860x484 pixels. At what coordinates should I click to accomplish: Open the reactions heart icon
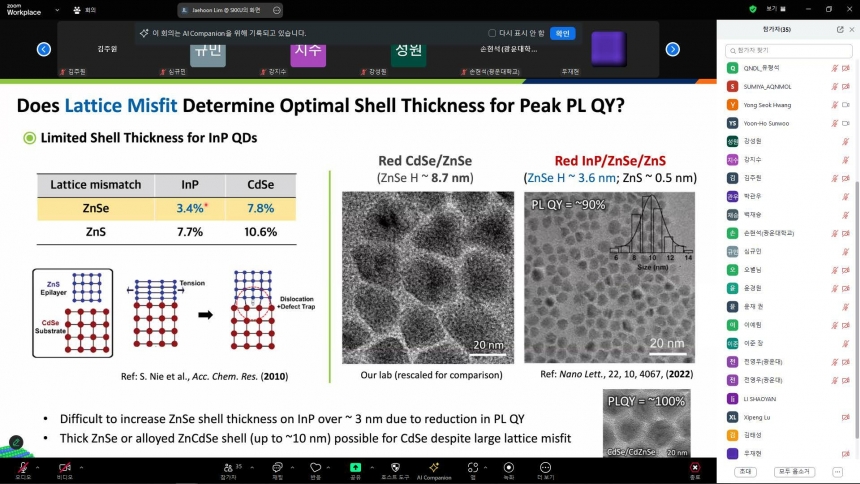[x=315, y=468]
